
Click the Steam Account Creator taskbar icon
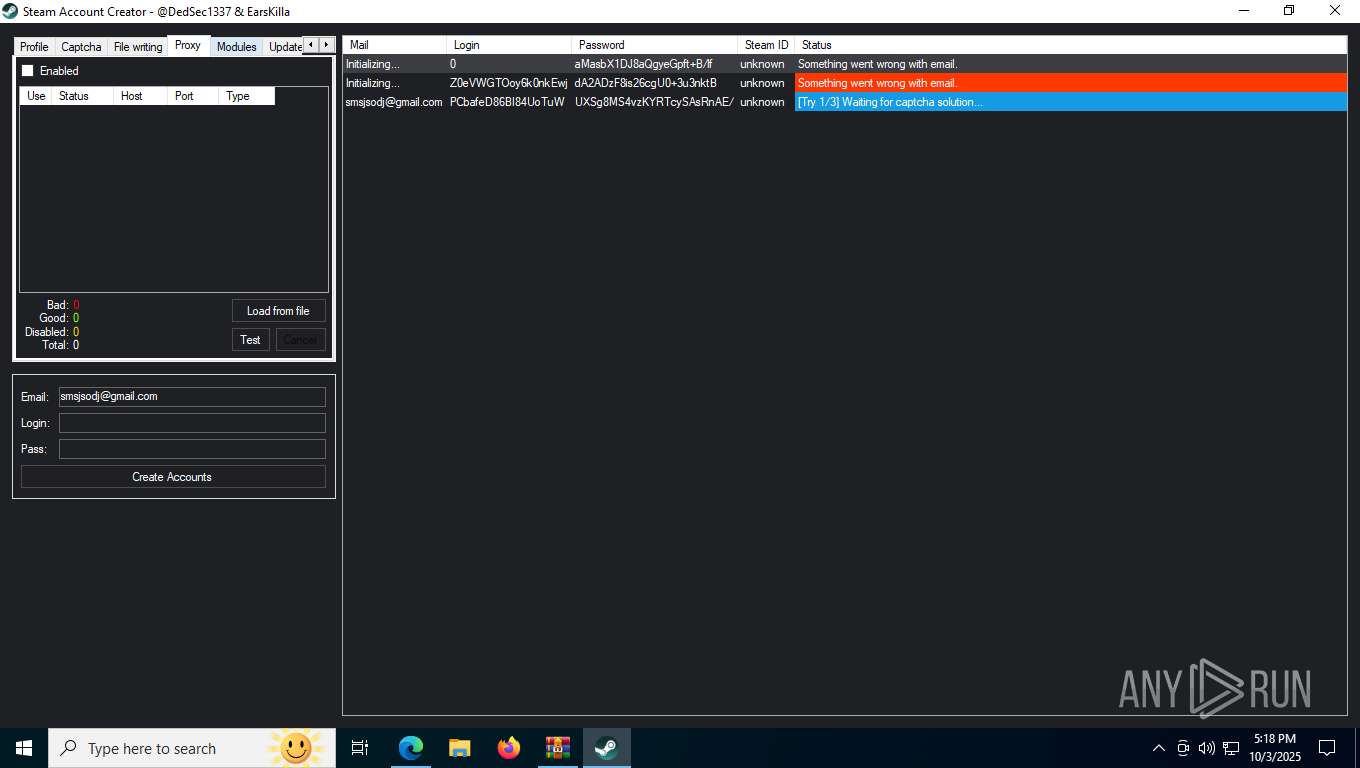click(607, 748)
